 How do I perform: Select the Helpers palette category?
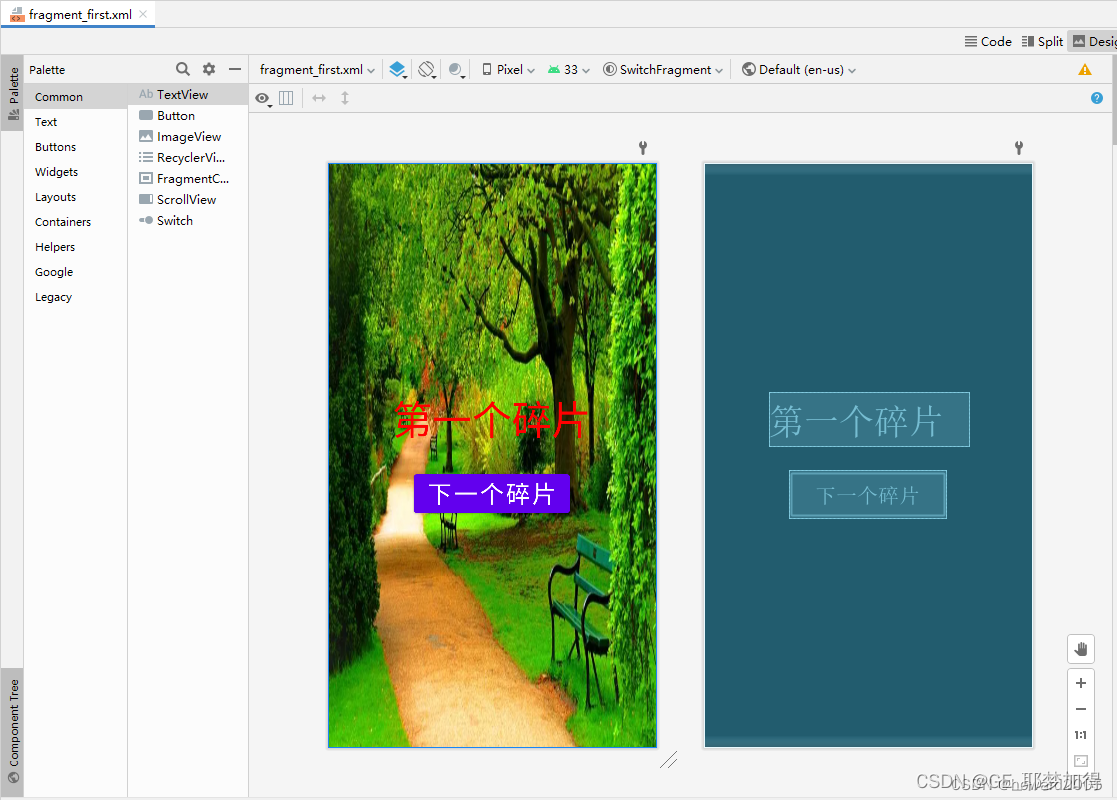pos(76,246)
